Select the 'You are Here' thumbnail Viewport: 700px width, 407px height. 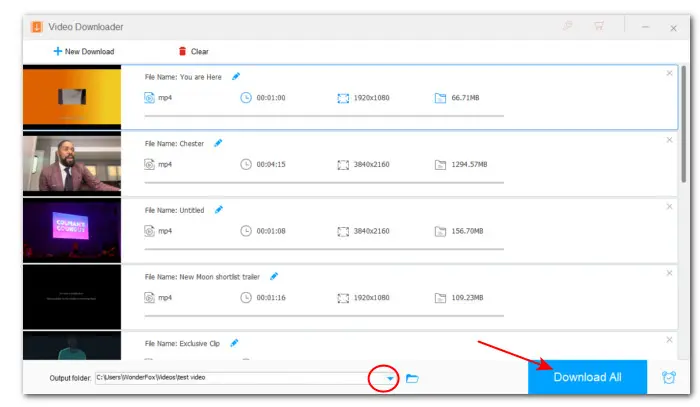[x=71, y=98]
